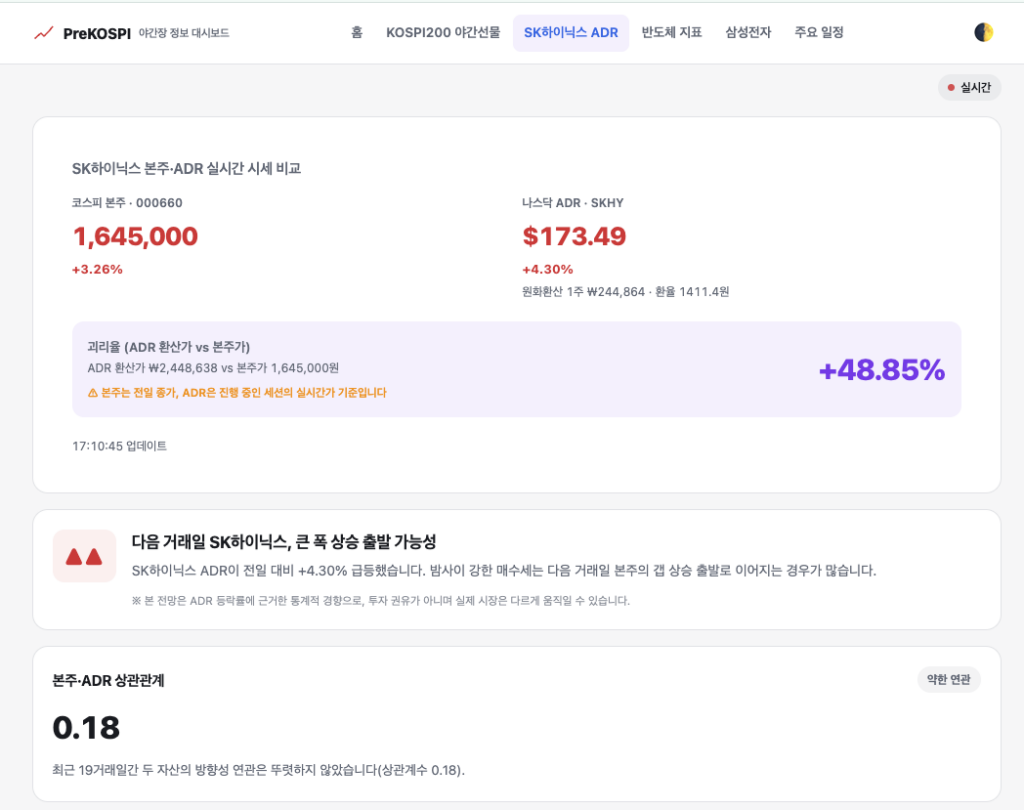
Task: Click the PreKOSPI brand name
Action: [x=97, y=33]
